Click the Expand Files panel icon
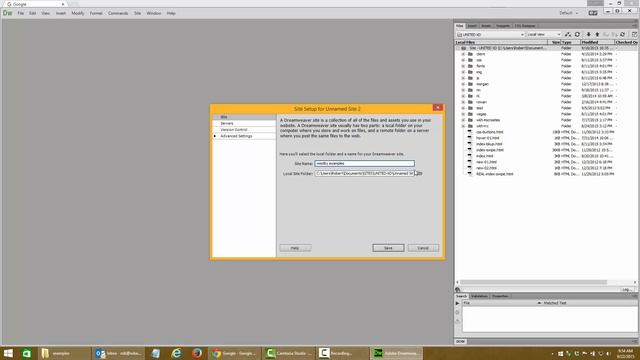Image resolution: width=640 pixels, height=360 pixels. pyautogui.click(x=634, y=35)
